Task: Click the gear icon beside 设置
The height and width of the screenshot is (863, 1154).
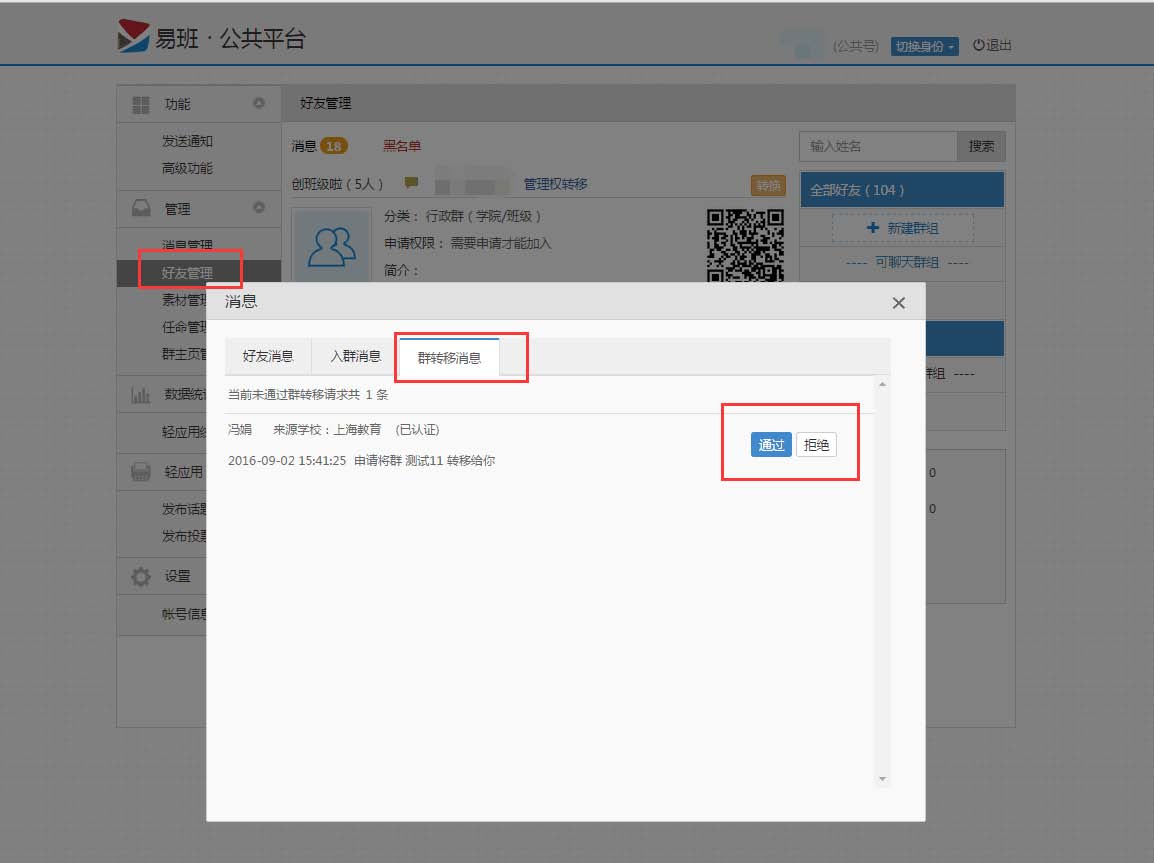Action: tap(141, 576)
